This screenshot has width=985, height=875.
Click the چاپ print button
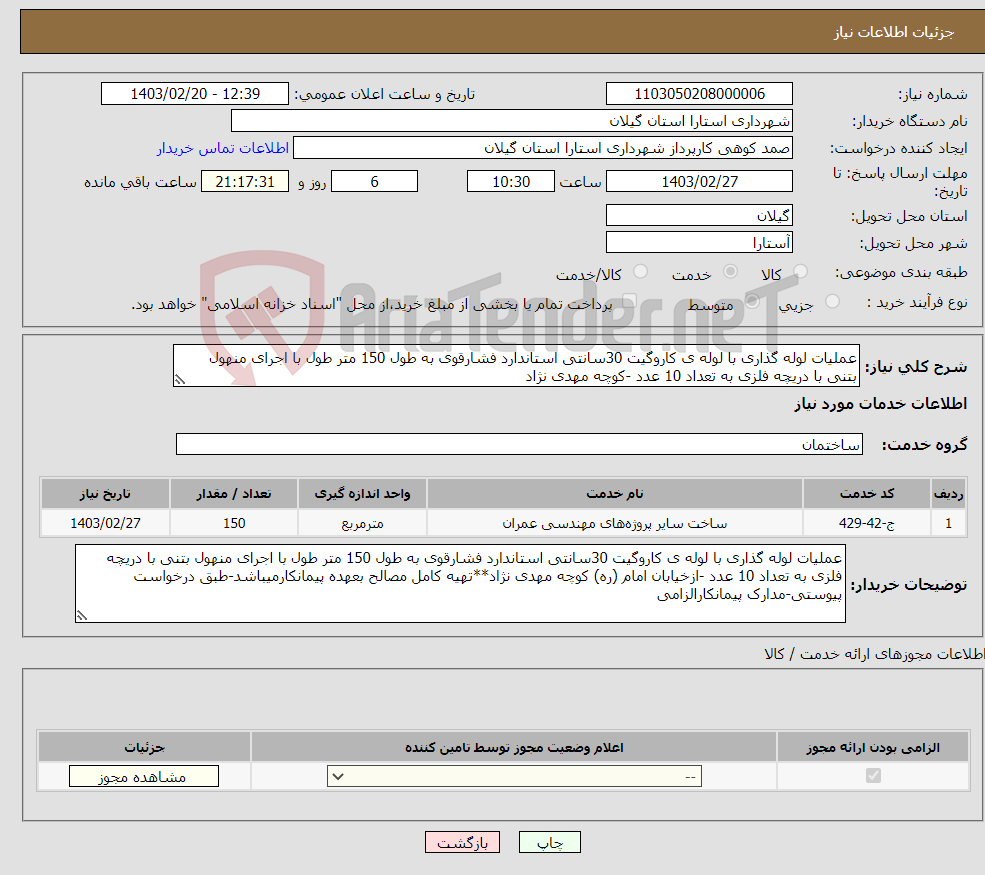[550, 842]
